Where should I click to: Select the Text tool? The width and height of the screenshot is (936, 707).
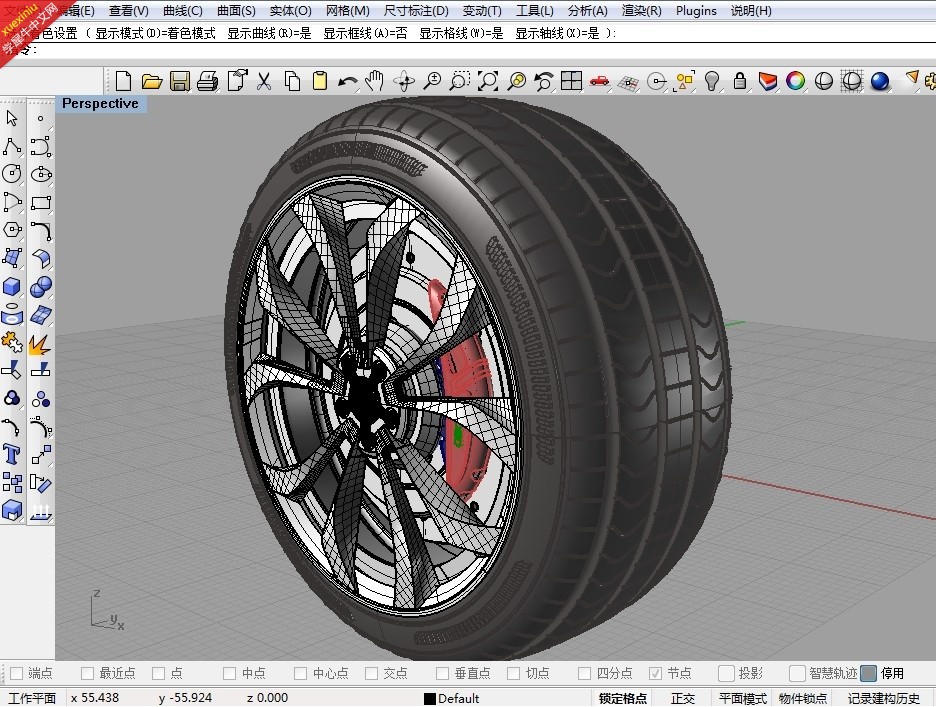point(12,454)
